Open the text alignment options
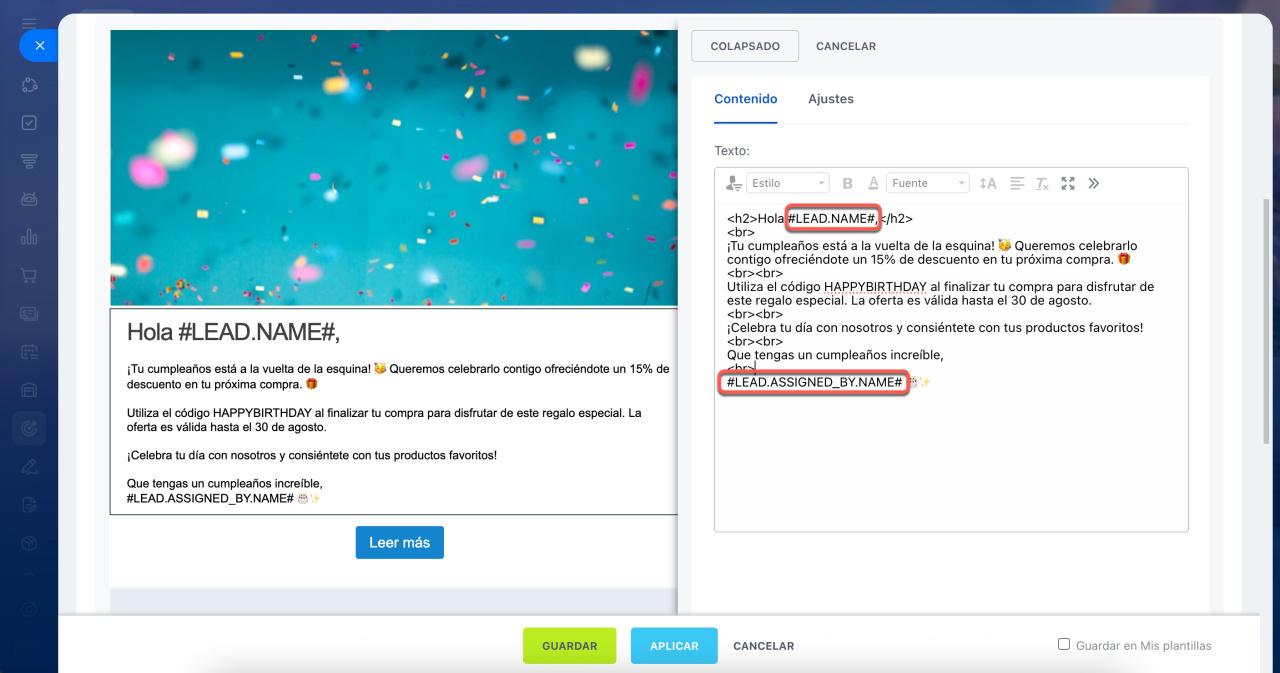The width and height of the screenshot is (1280, 673). [1017, 183]
